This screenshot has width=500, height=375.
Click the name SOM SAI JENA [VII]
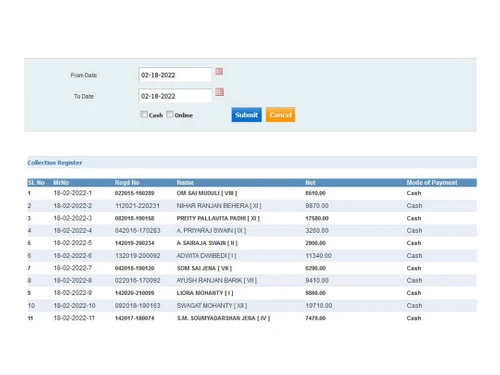click(204, 268)
